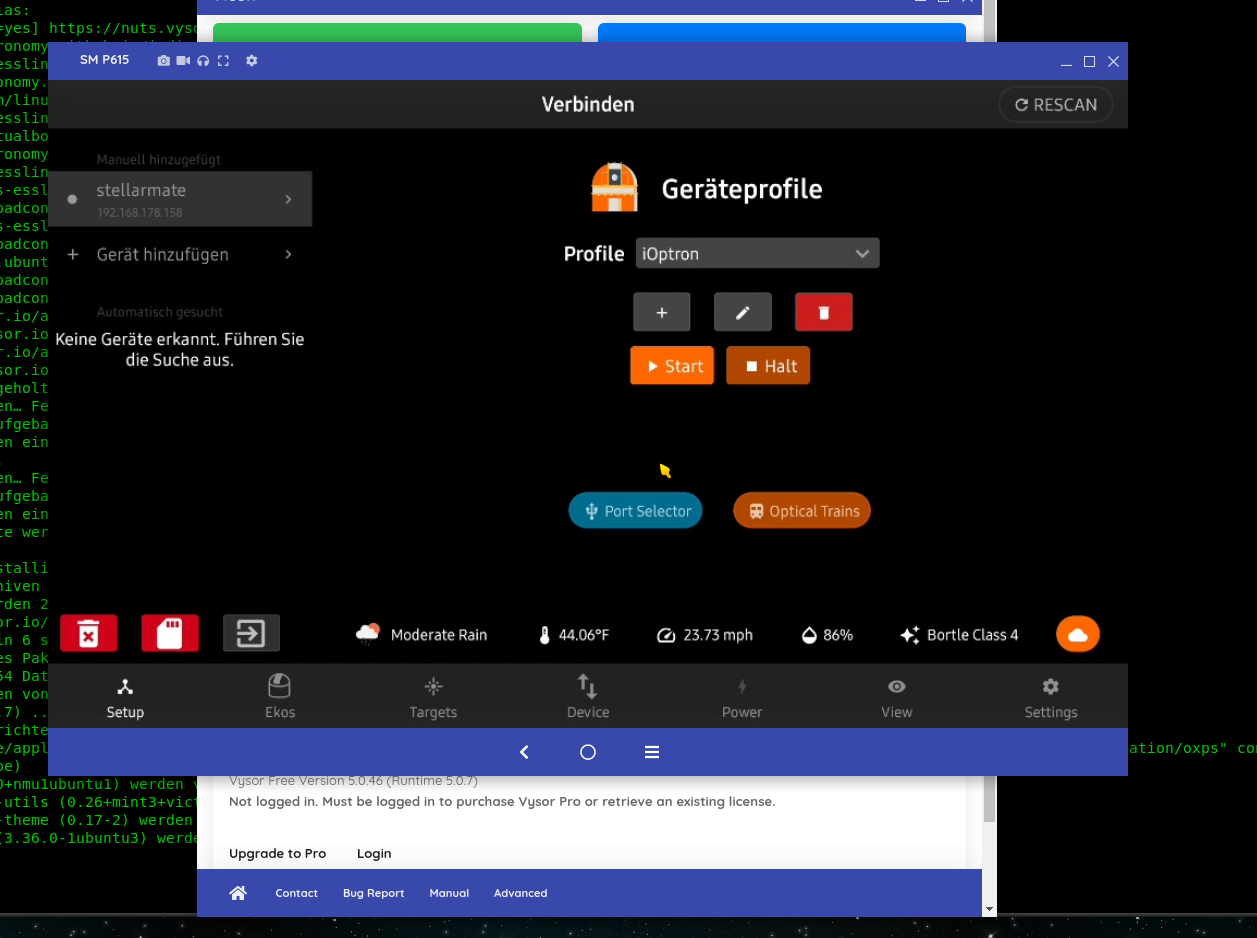Open Contact in Vysor footer
The height and width of the screenshot is (938, 1257).
point(297,893)
